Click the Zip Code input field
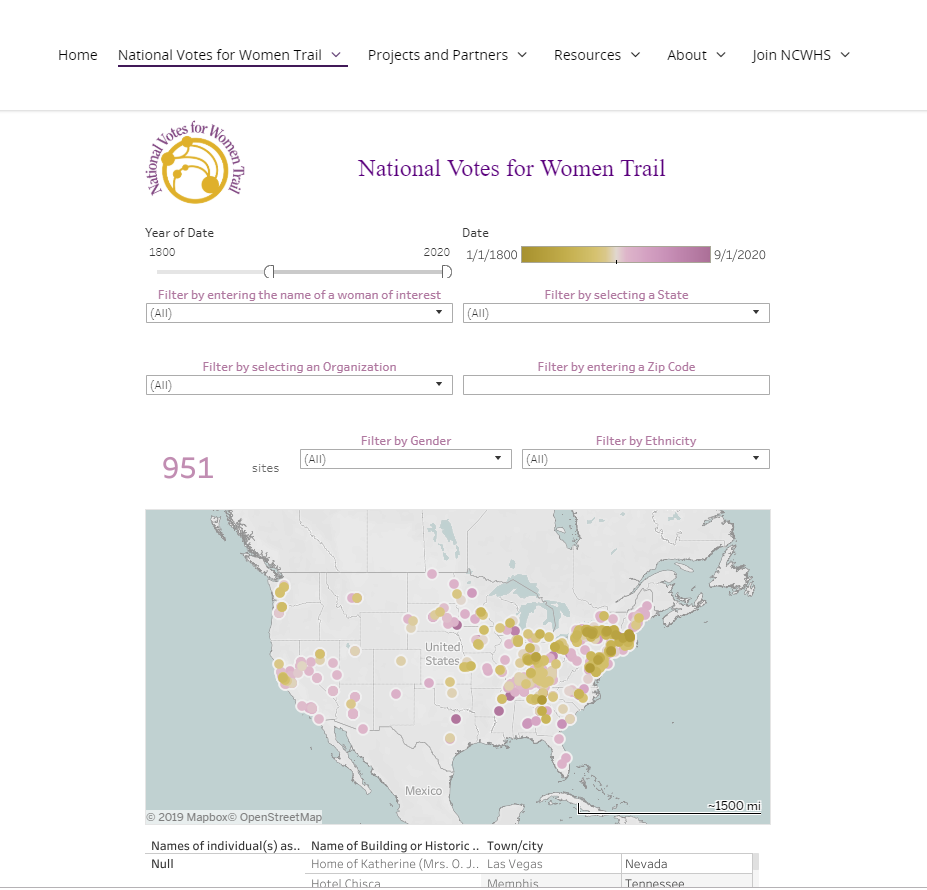The image size is (927, 890). point(616,385)
